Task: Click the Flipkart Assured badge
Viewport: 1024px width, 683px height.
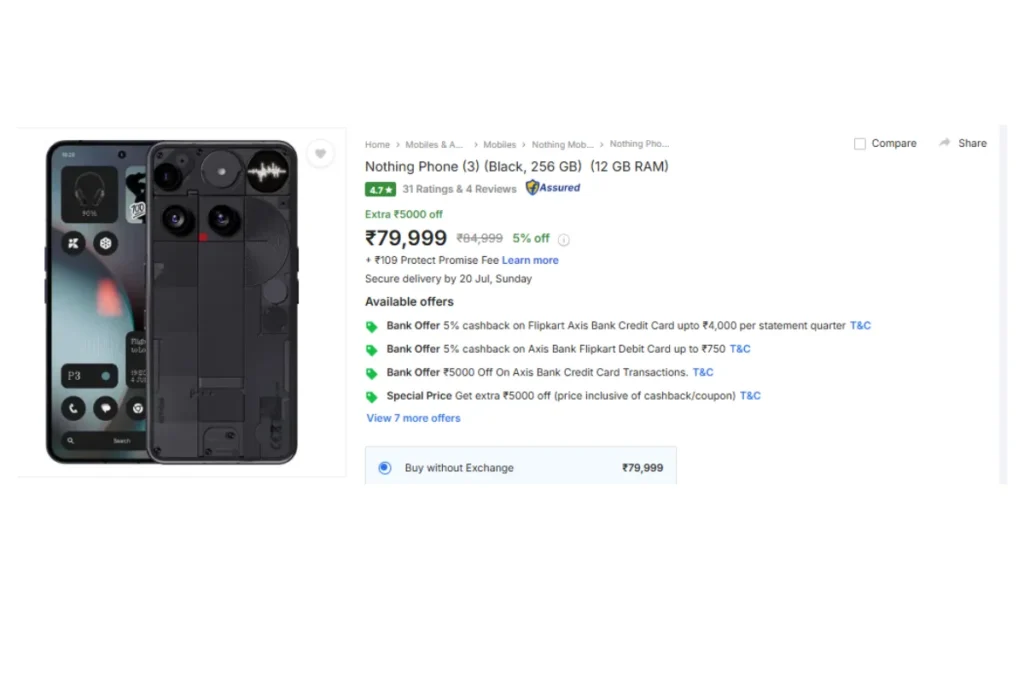Action: [x=553, y=188]
